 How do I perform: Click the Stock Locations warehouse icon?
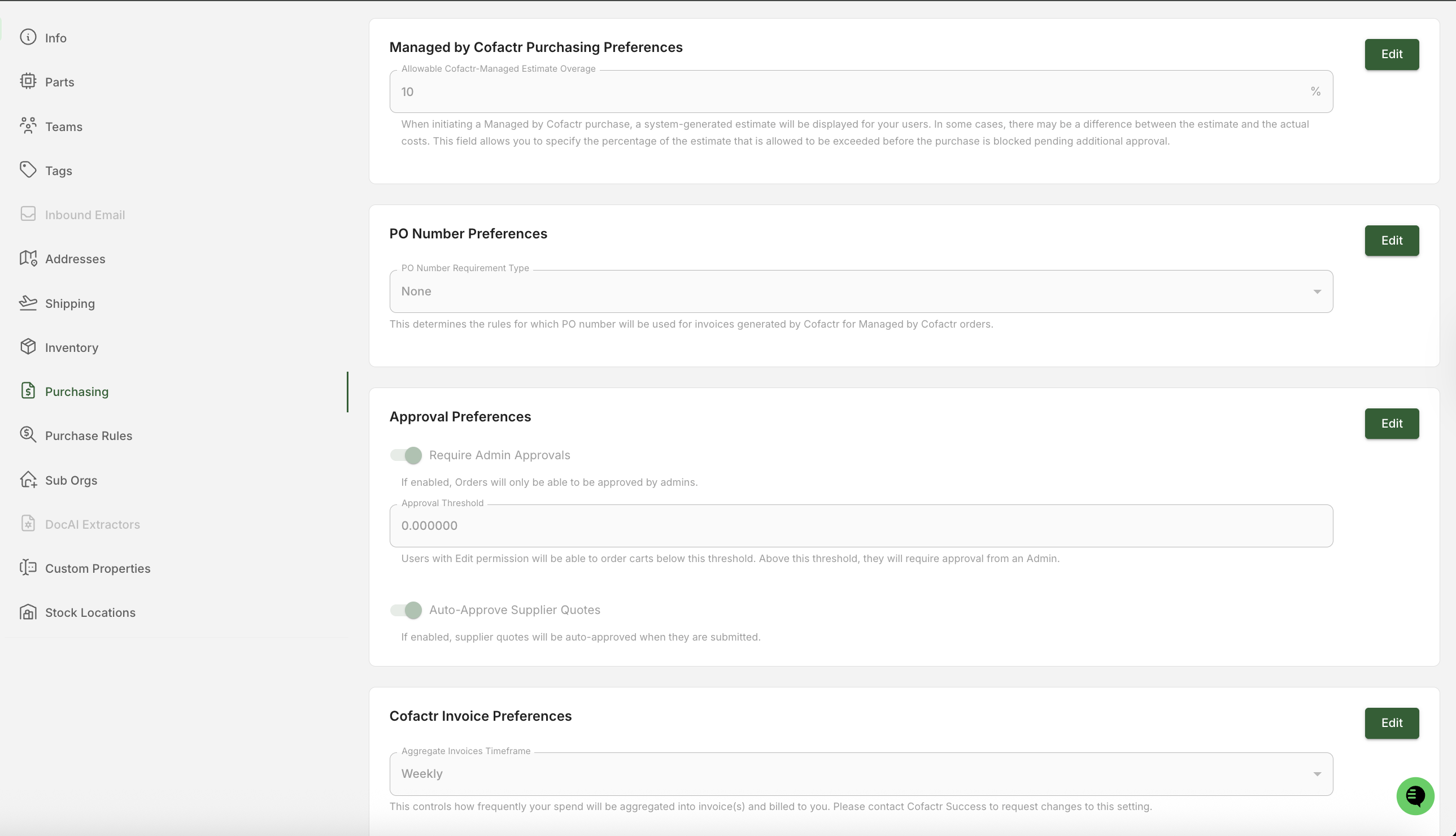(28, 612)
